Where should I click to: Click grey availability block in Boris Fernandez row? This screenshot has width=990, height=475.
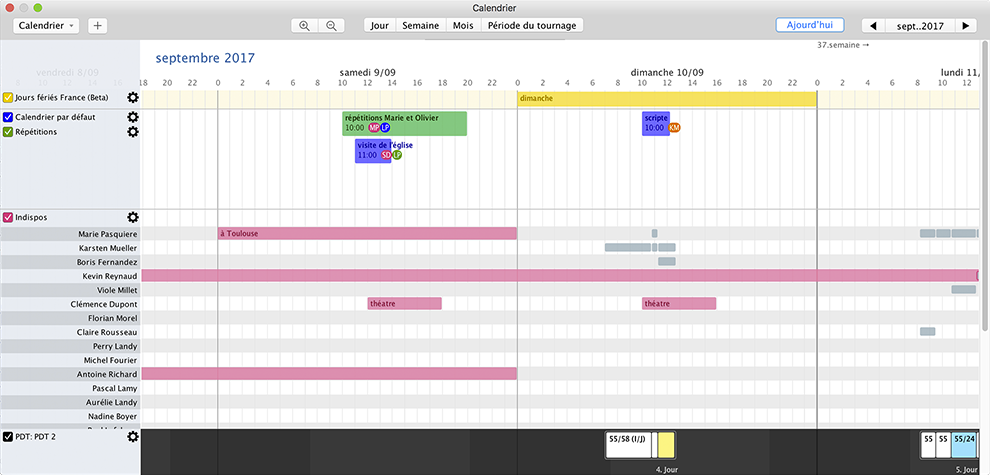[667, 262]
